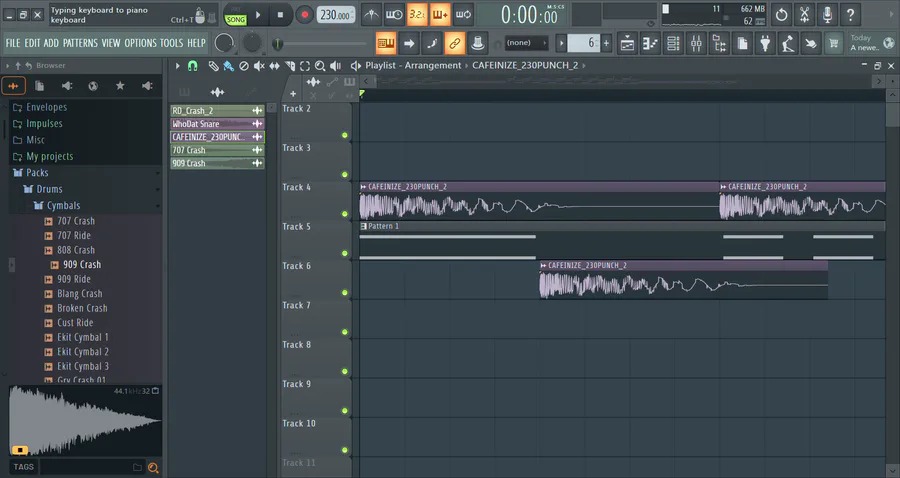
Task: Toggle the metronome icon
Action: click(371, 15)
